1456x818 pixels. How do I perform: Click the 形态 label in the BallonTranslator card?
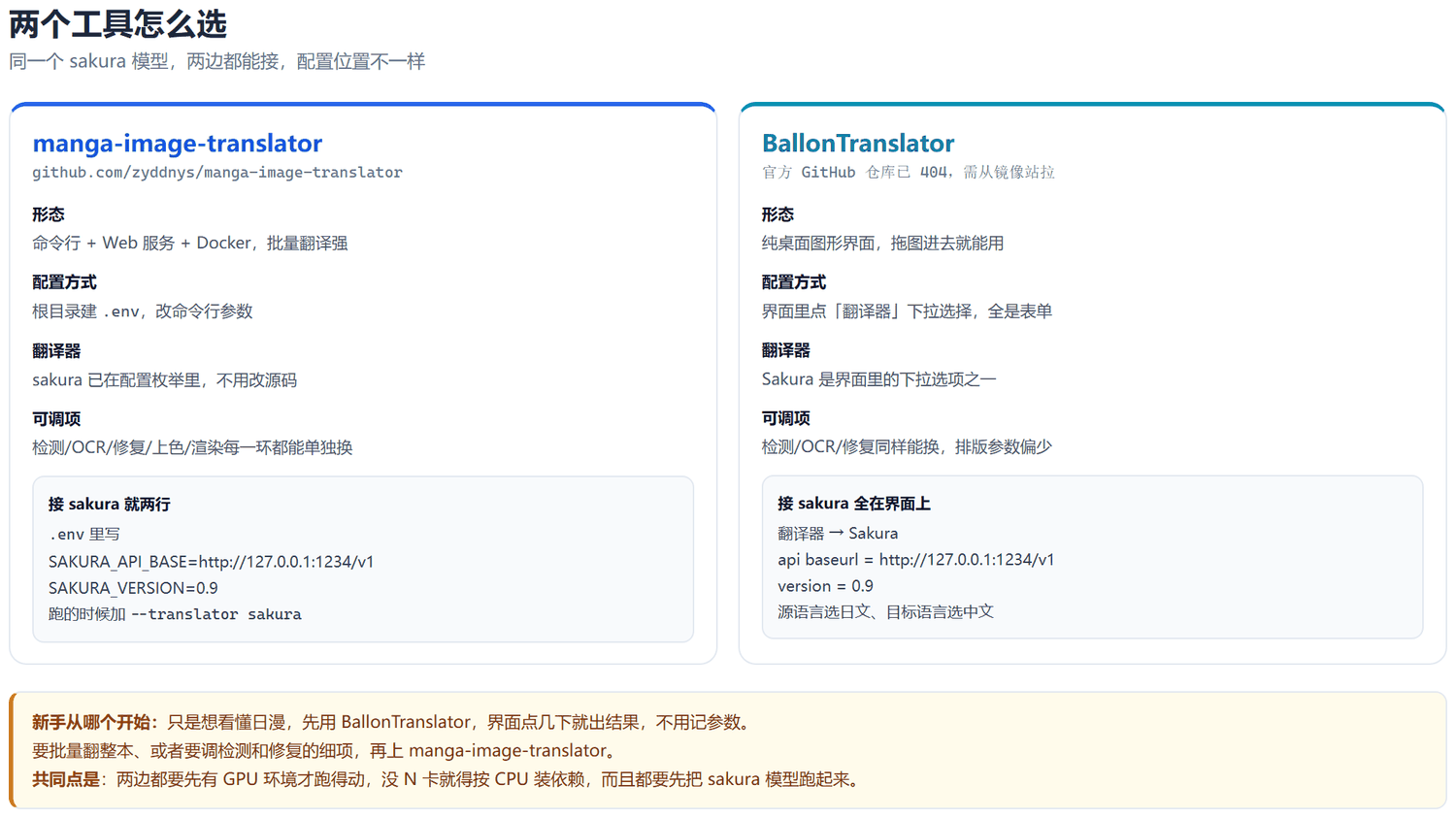[778, 214]
